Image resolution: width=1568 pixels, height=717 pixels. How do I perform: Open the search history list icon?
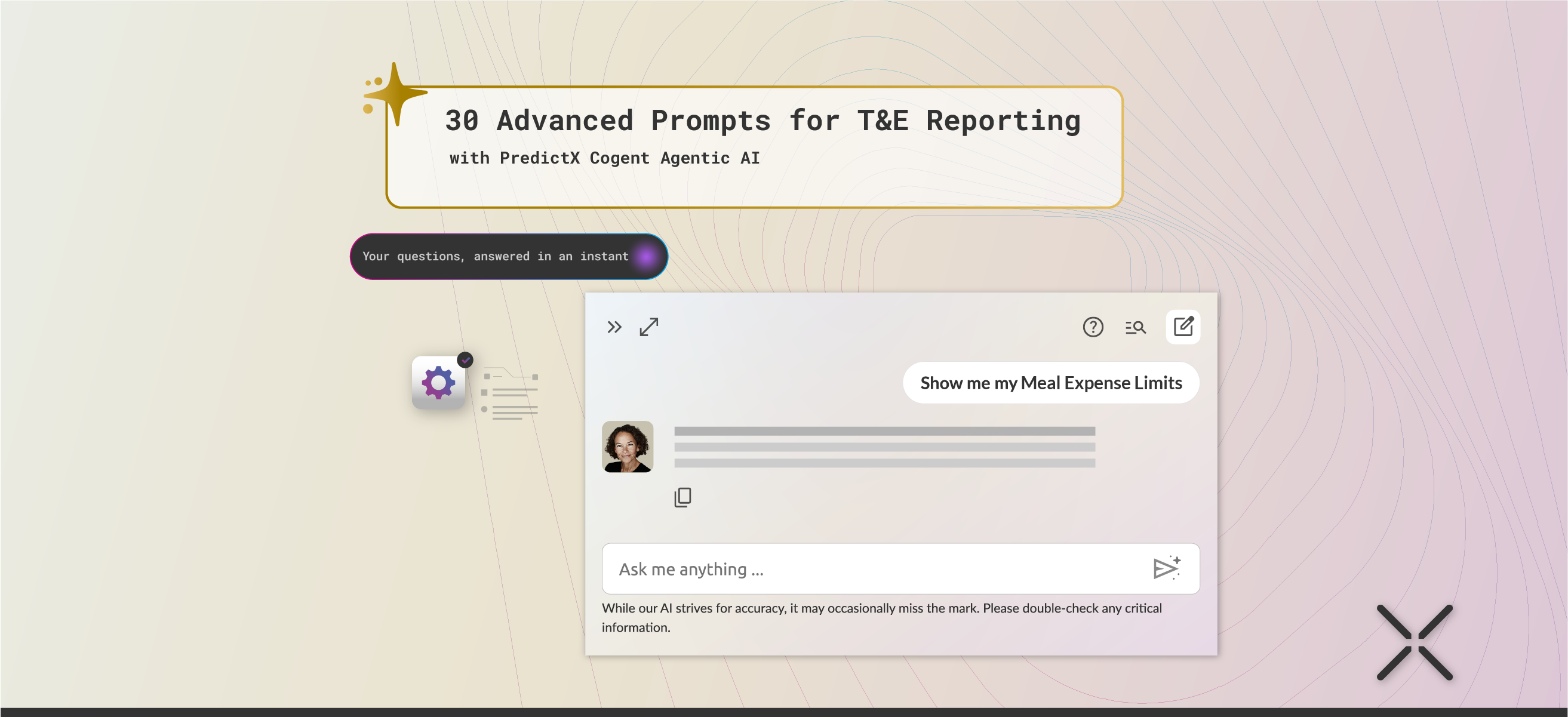[1135, 328]
